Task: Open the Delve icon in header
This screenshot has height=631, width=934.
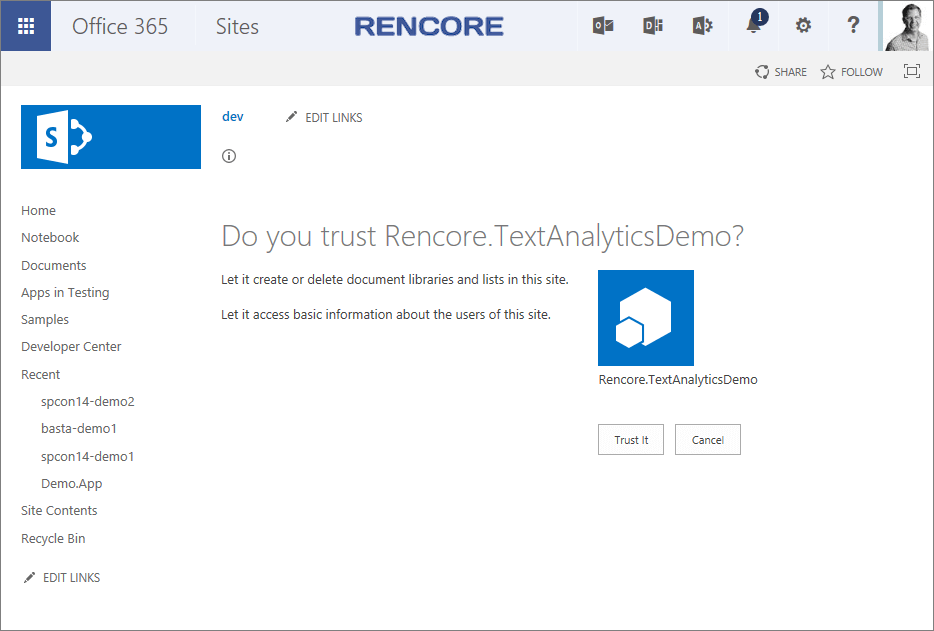Action: point(653,26)
